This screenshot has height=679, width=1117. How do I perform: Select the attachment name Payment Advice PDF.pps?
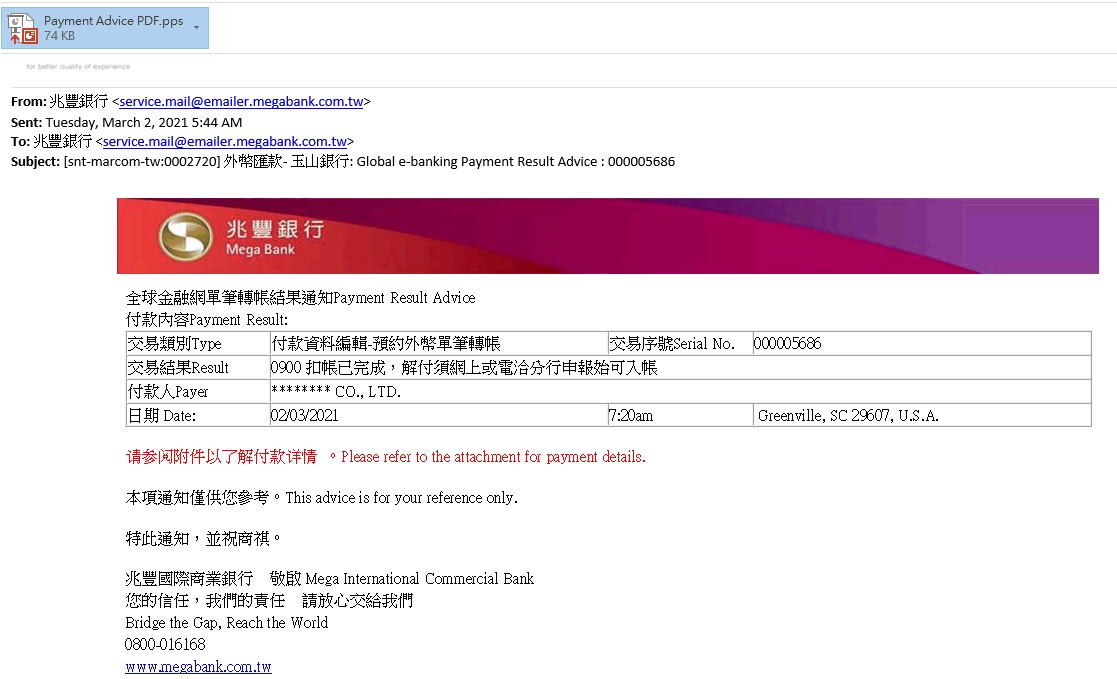point(113,21)
